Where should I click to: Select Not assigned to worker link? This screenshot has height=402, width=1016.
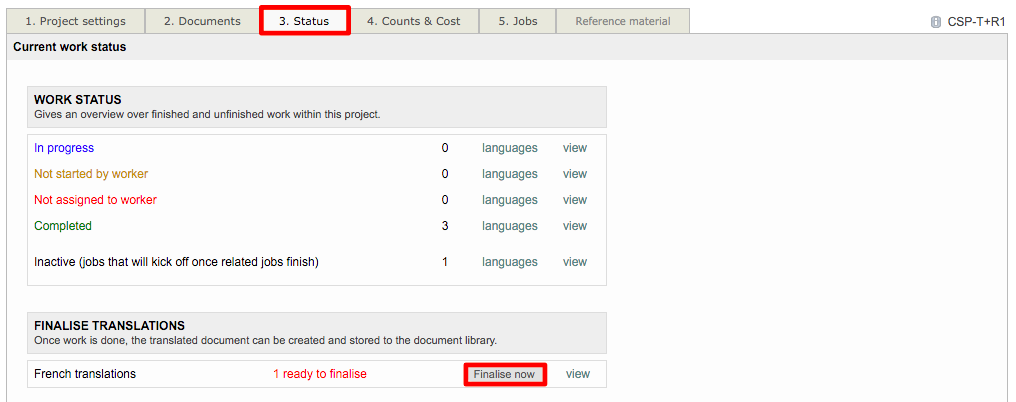coord(95,200)
